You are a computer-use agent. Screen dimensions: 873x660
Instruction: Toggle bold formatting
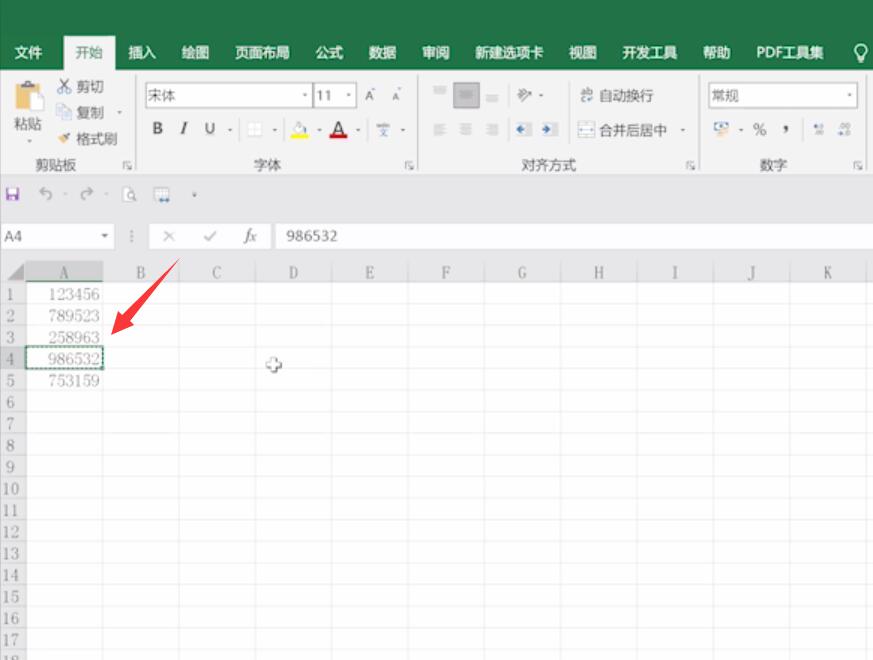click(158, 129)
